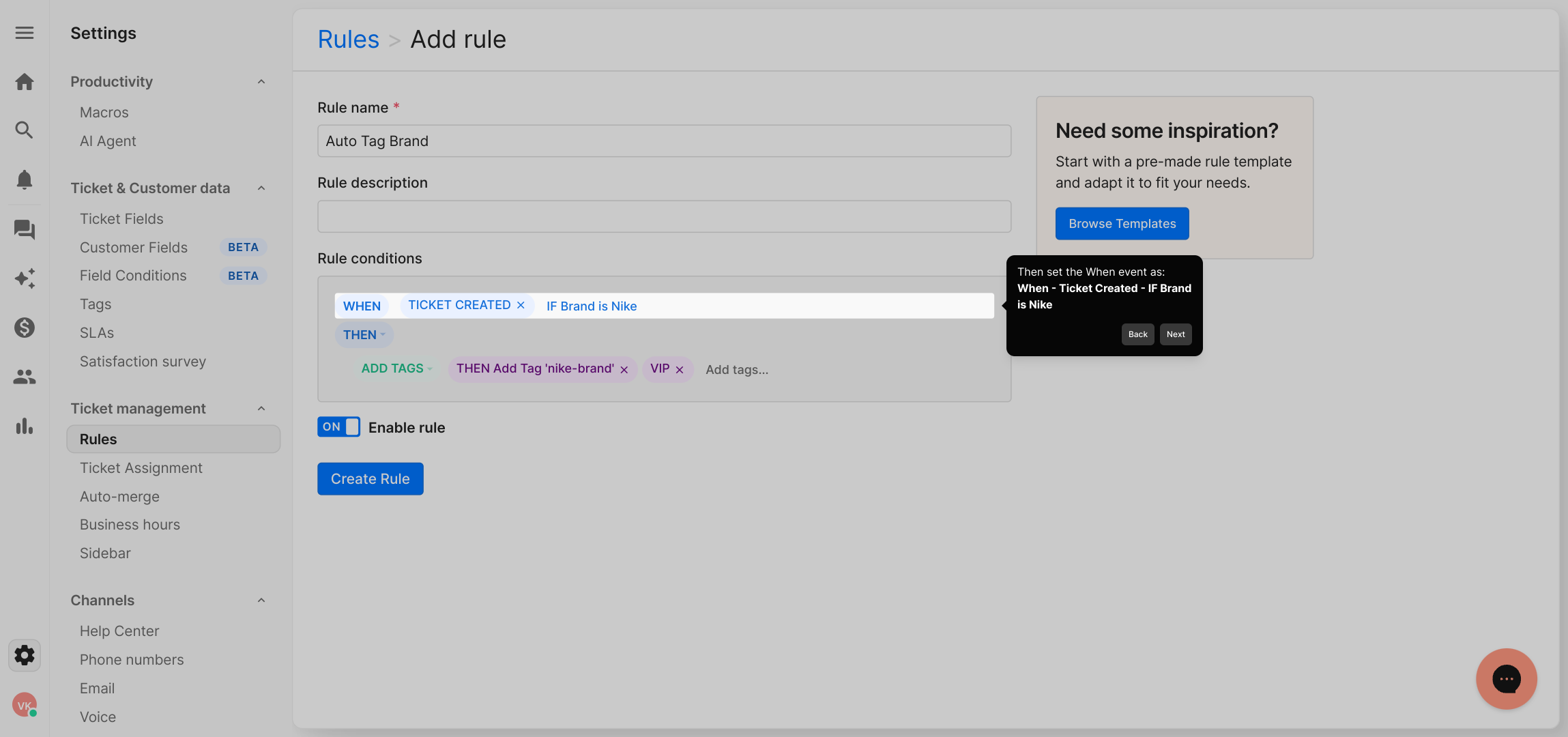This screenshot has width=1568, height=737.
Task: Open Help Center channel settings
Action: [x=119, y=631]
